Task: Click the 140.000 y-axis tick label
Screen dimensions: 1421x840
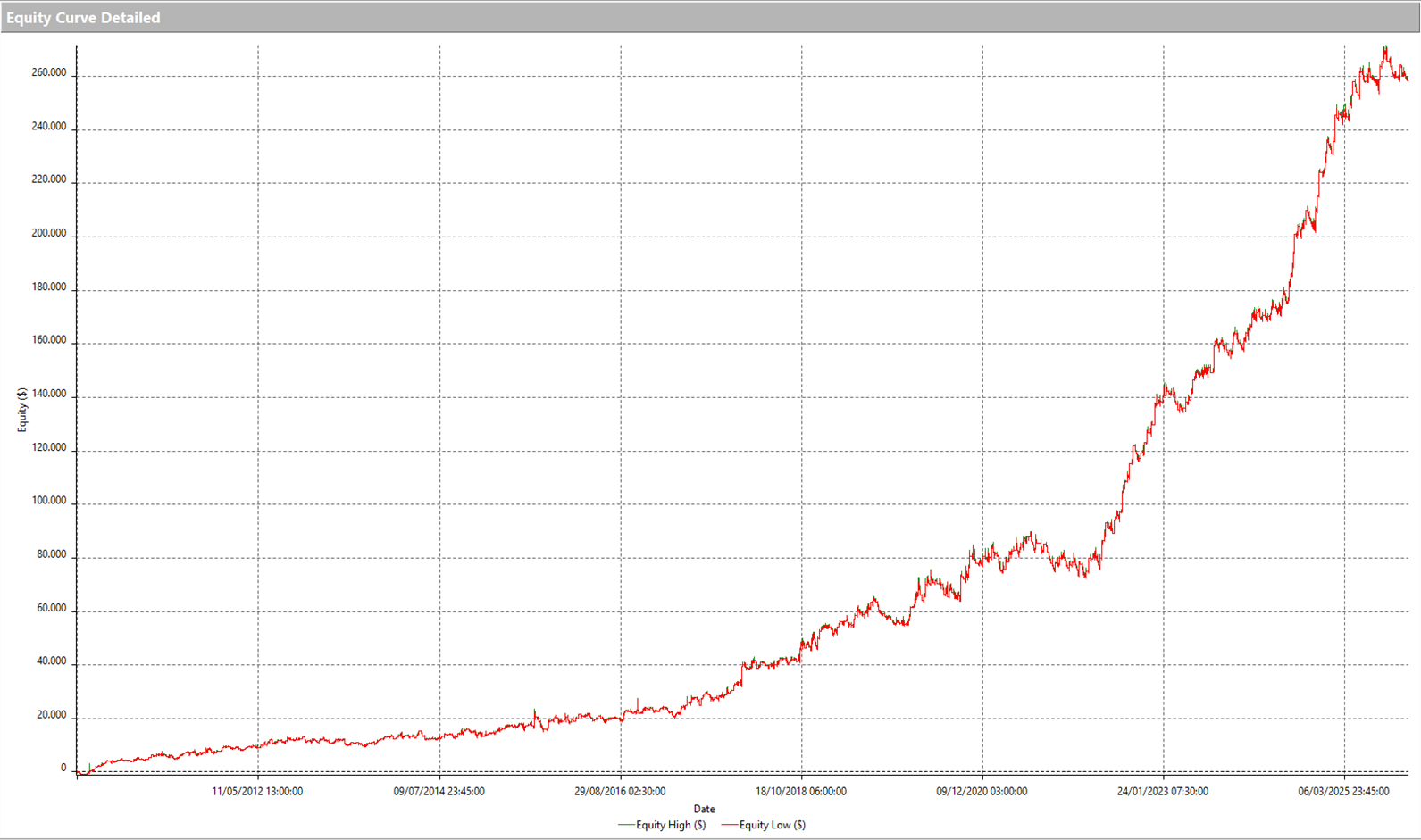Action: 48,394
